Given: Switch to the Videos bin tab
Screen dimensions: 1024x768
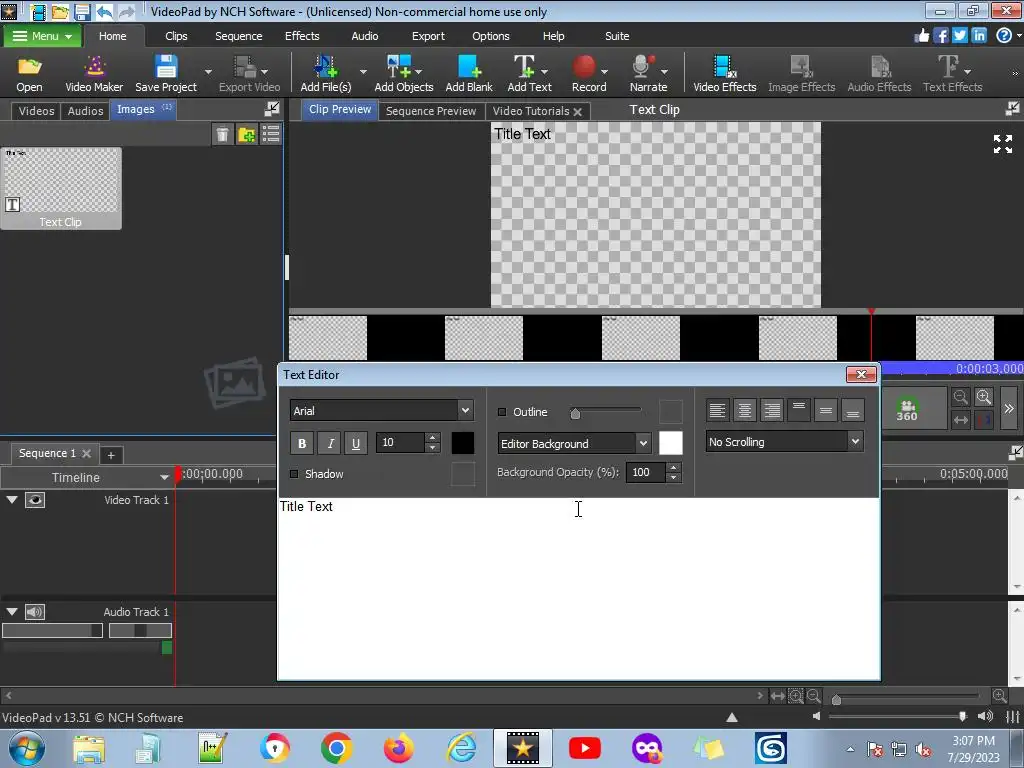Looking at the screenshot, I should tap(36, 111).
